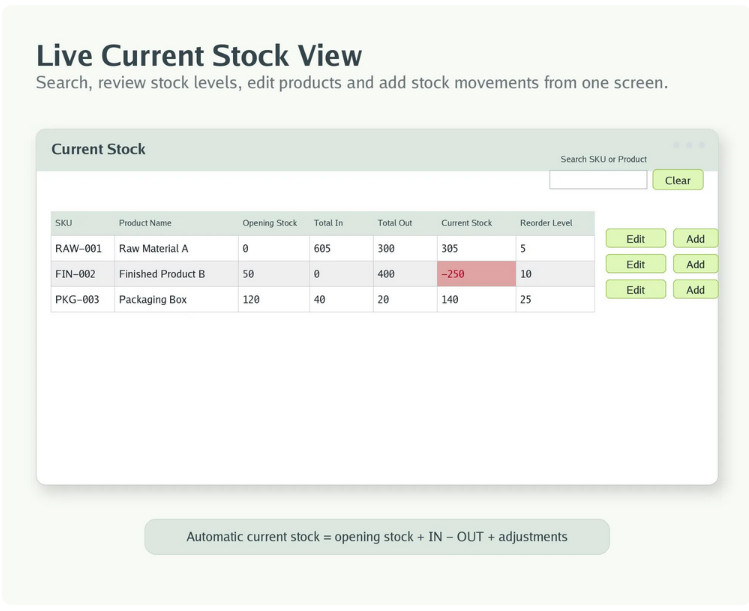Select the SKU column header
This screenshot has height=611, width=749.
point(83,223)
